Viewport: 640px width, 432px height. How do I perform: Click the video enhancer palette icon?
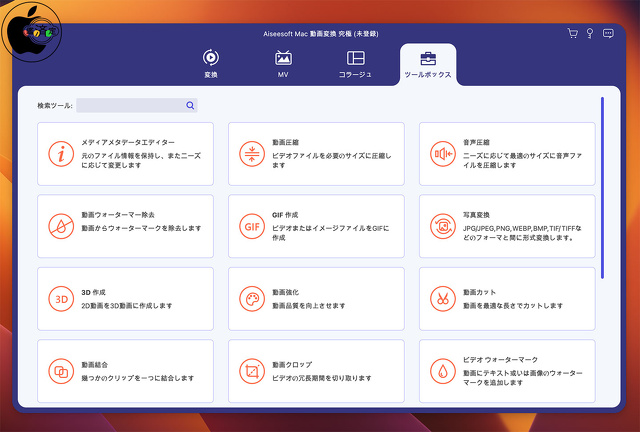pyautogui.click(x=252, y=299)
